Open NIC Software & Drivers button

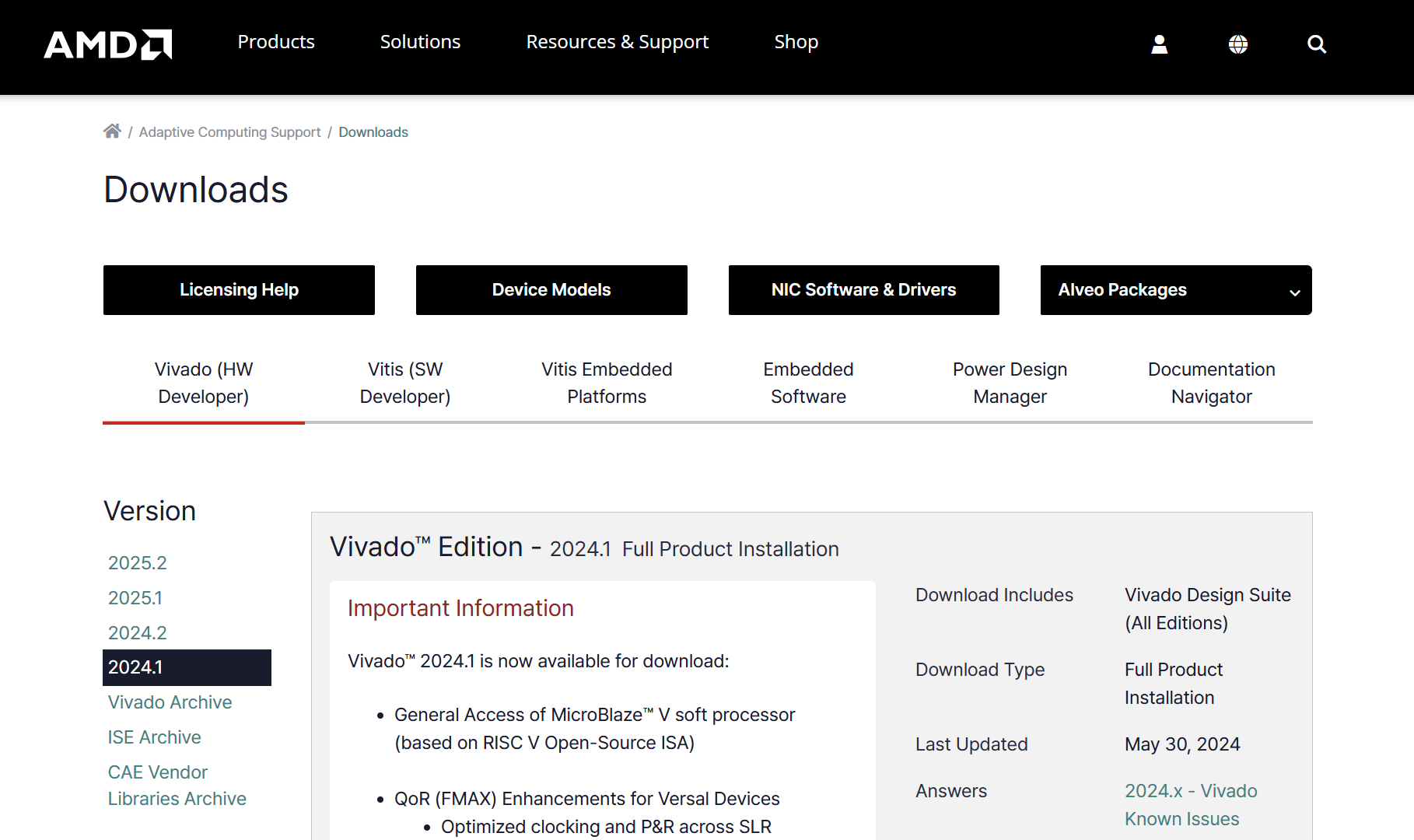(x=864, y=290)
